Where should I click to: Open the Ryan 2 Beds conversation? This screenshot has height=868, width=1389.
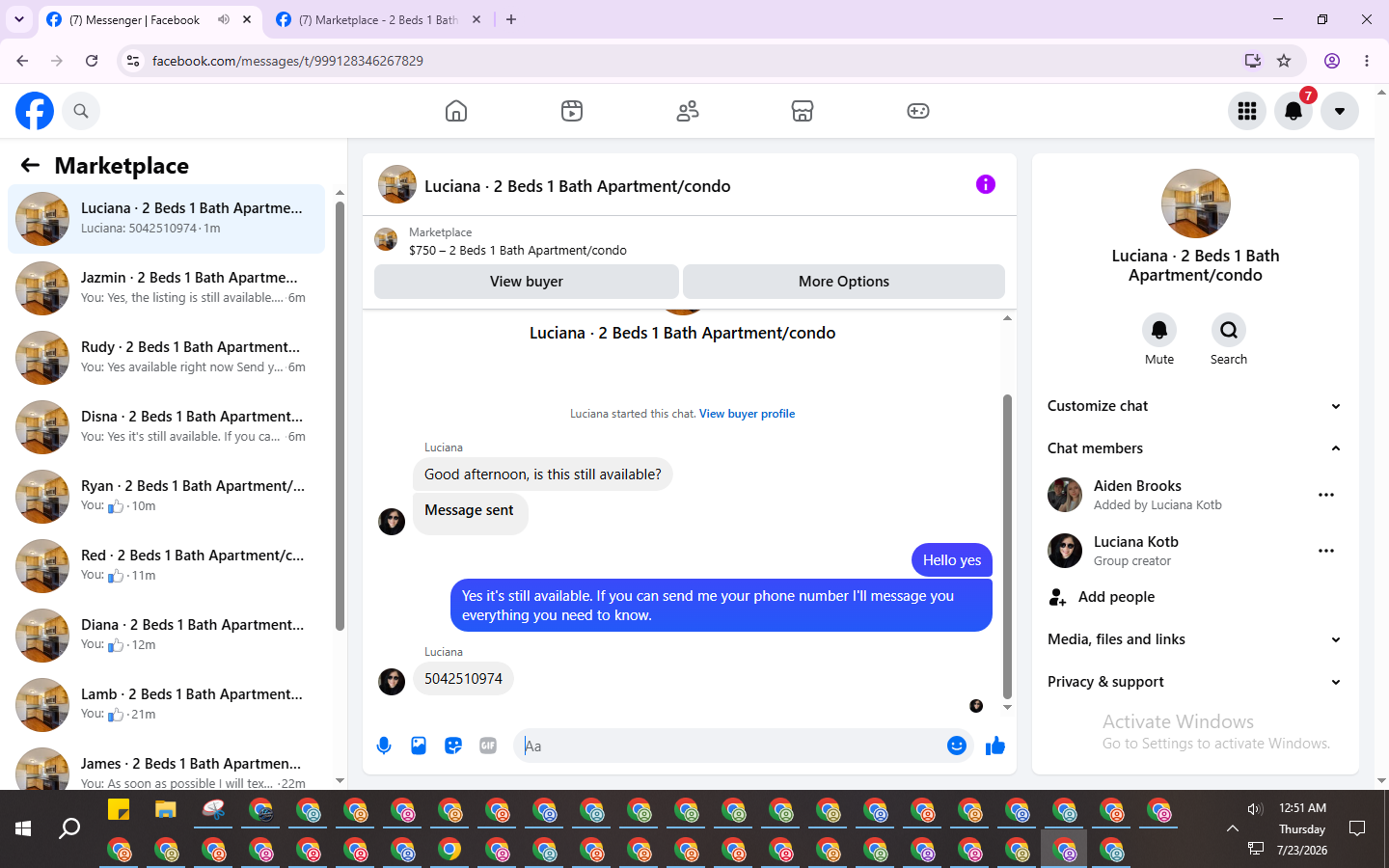pyautogui.click(x=166, y=497)
